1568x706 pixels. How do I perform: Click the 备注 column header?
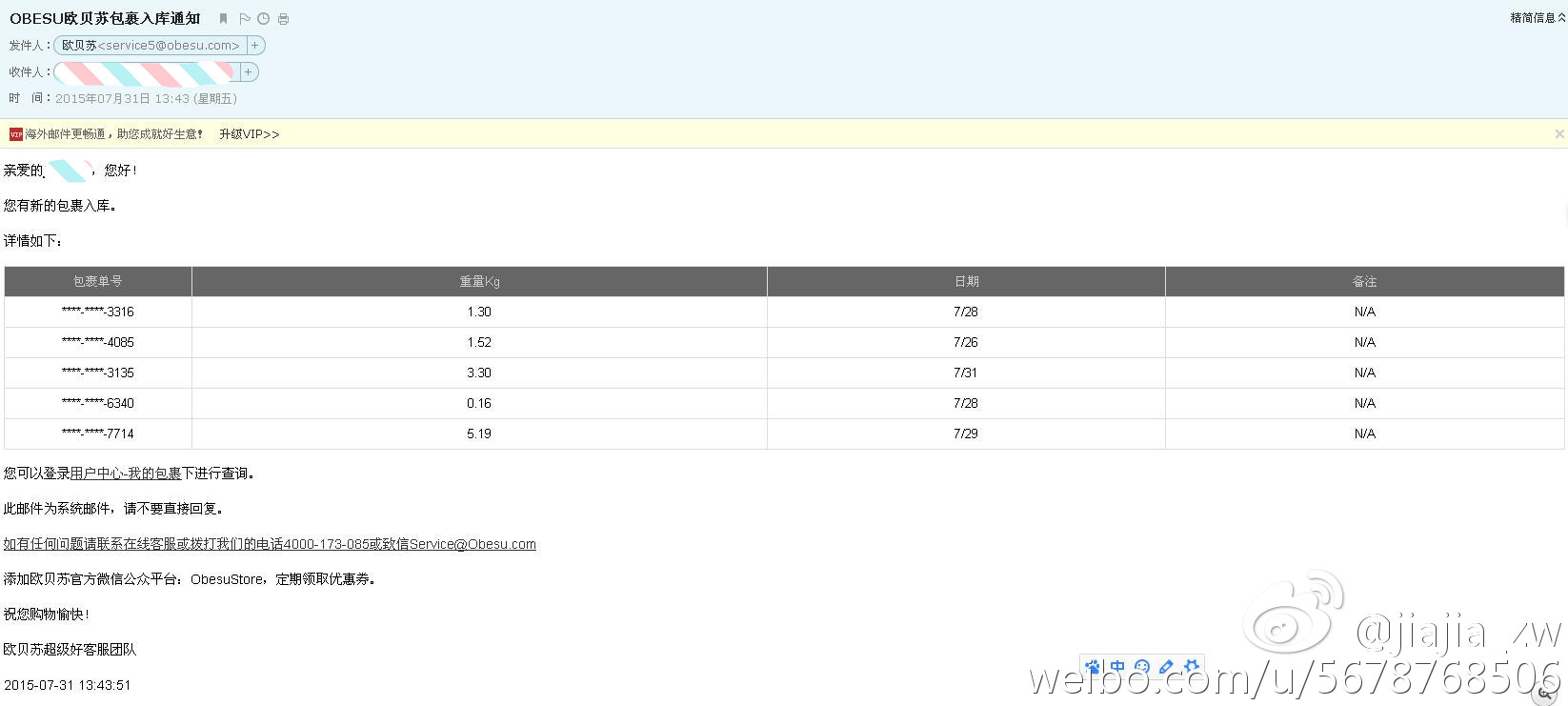point(1364,282)
